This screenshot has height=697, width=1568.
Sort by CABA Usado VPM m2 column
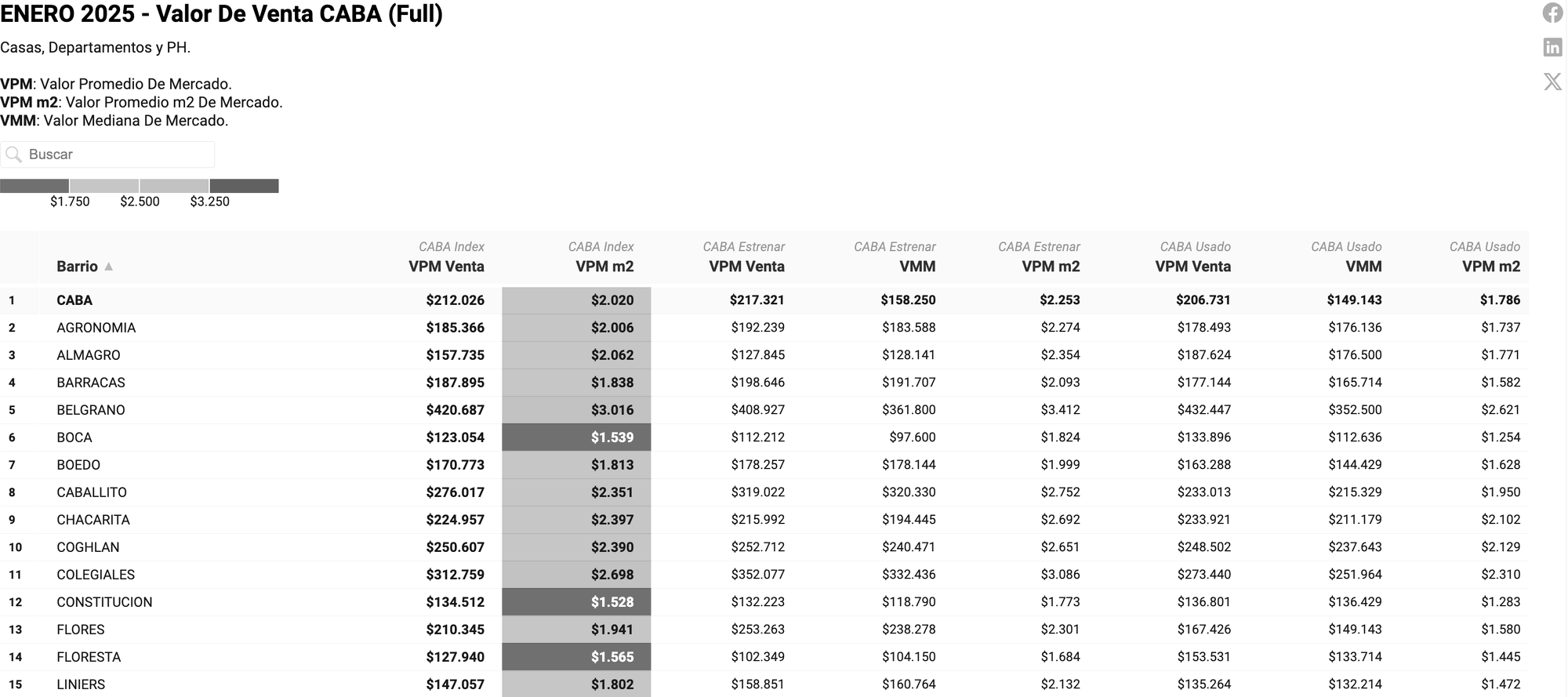[1490, 267]
